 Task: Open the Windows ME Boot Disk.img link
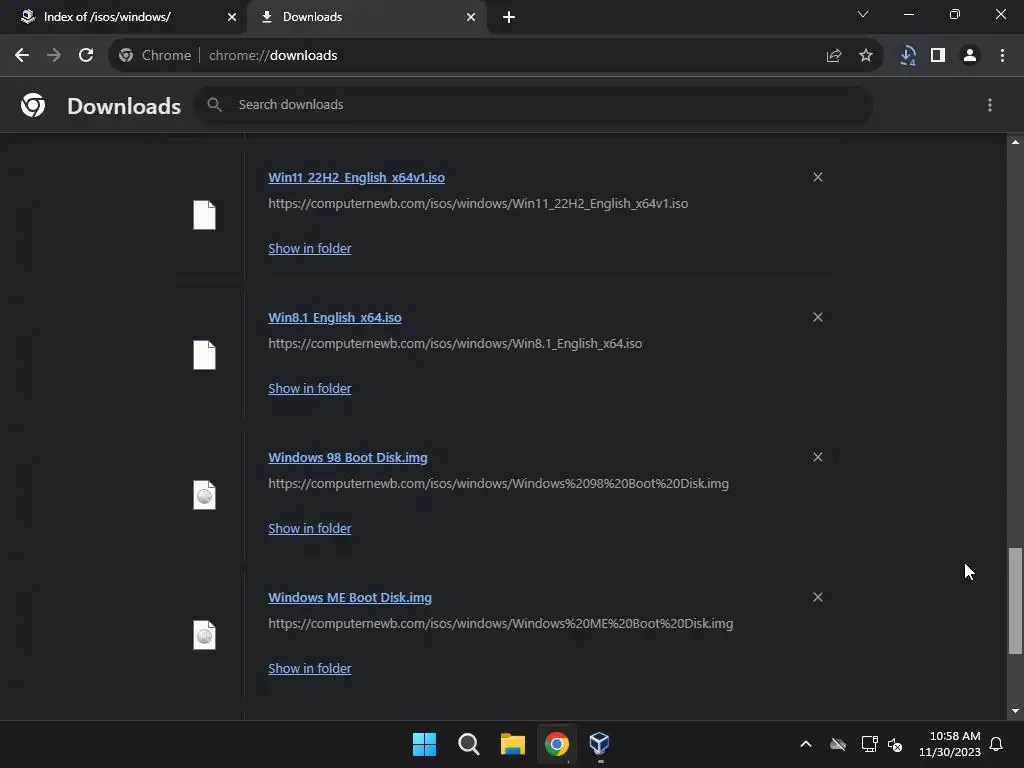point(350,598)
